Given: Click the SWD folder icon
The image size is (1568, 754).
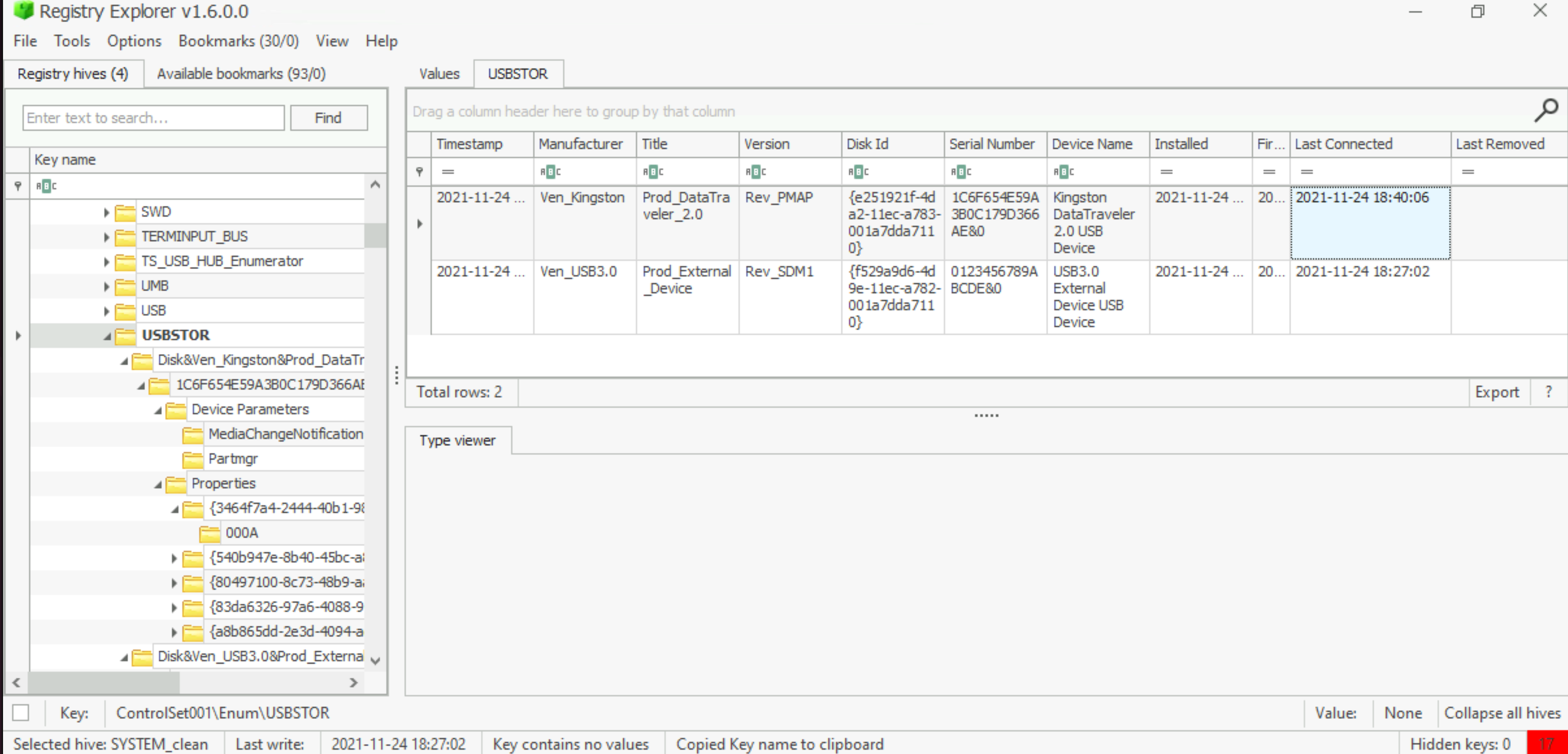Looking at the screenshot, I should pyautogui.click(x=125, y=212).
